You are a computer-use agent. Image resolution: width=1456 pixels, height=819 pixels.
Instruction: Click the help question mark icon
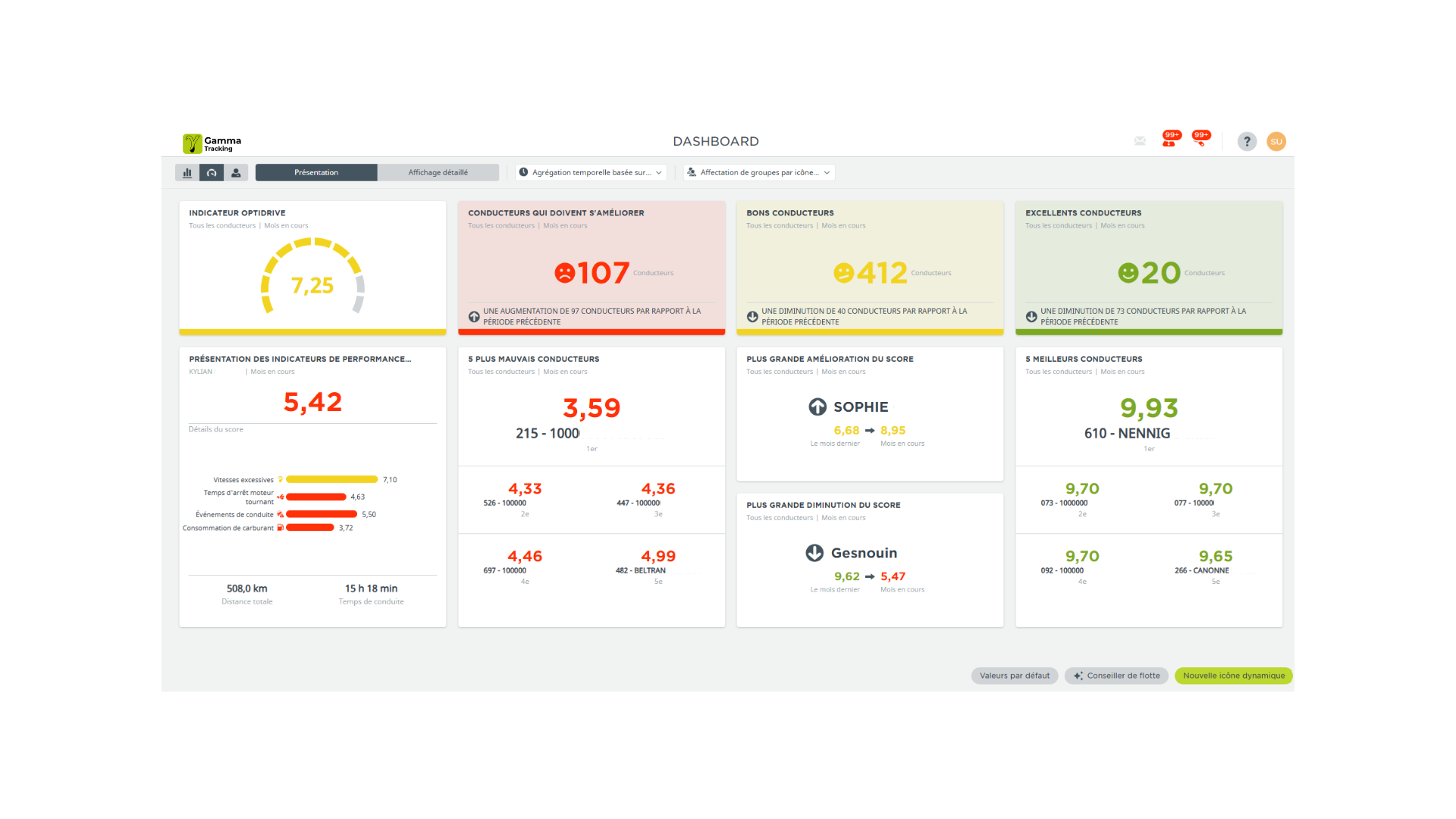[x=1247, y=142]
